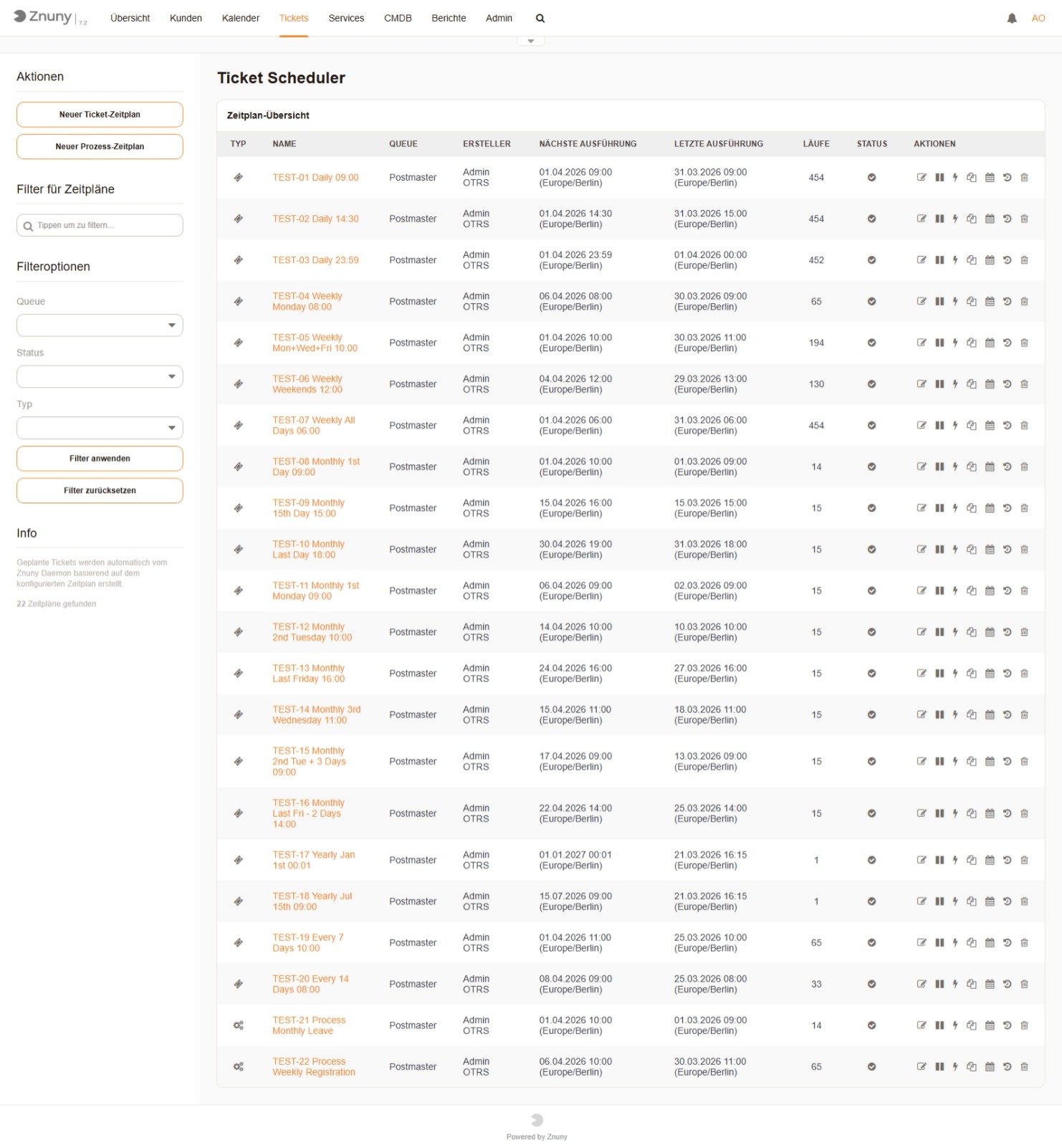
Task: Open the Typ filter dropdown
Action: pos(100,429)
